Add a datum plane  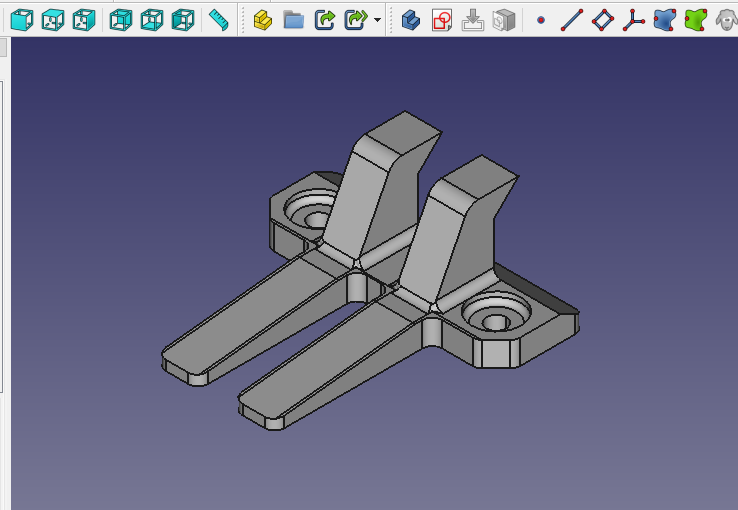pyautogui.click(x=602, y=19)
